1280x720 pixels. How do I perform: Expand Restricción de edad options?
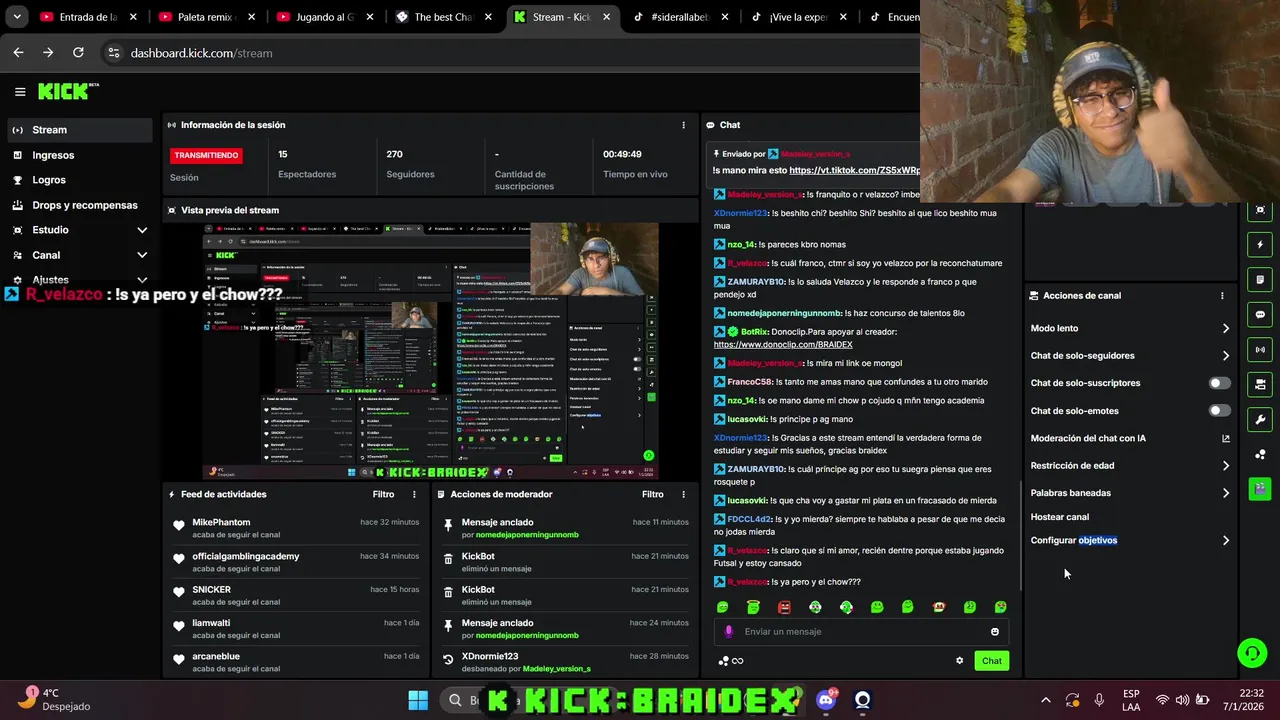1226,466
